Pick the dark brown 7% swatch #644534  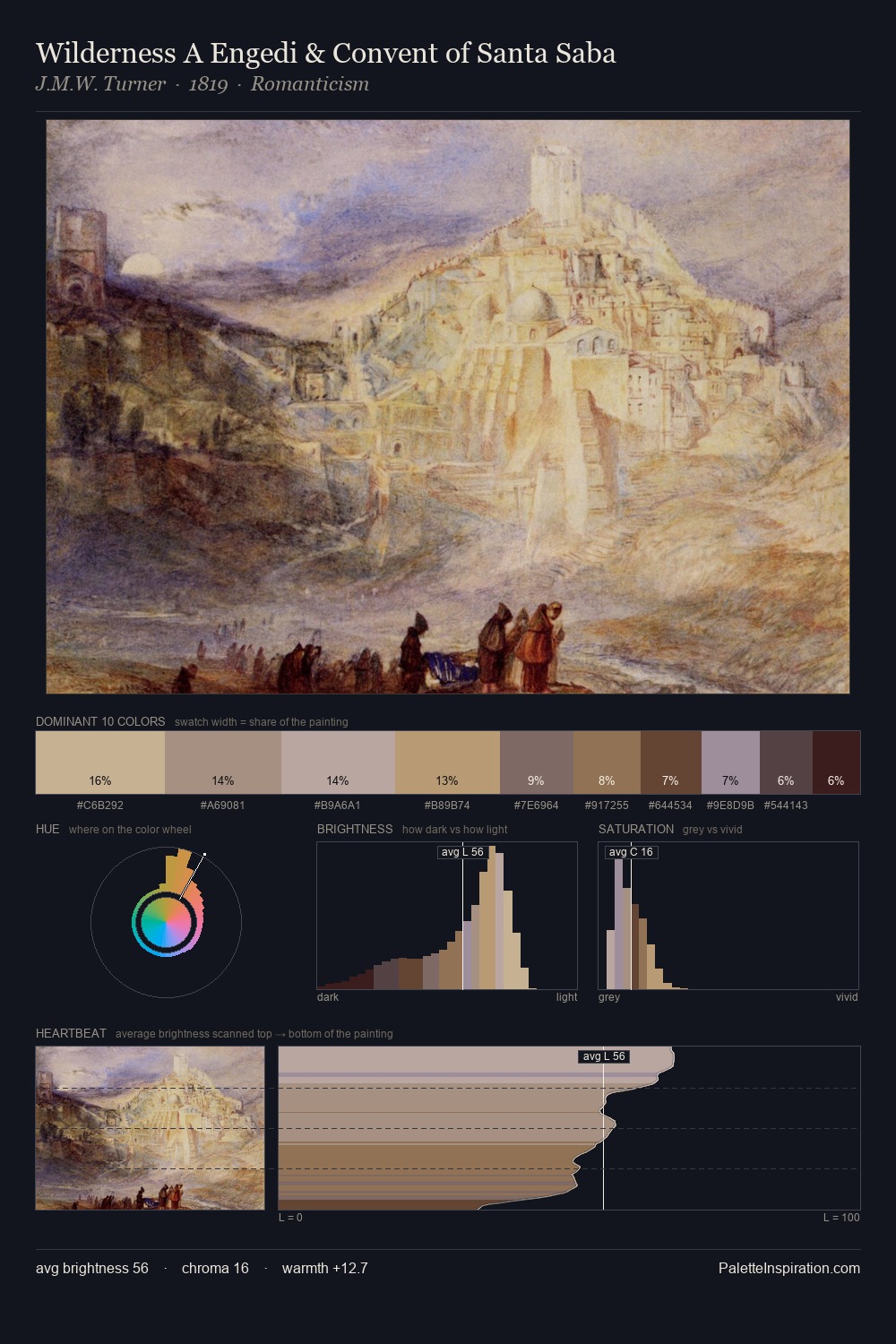671,762
